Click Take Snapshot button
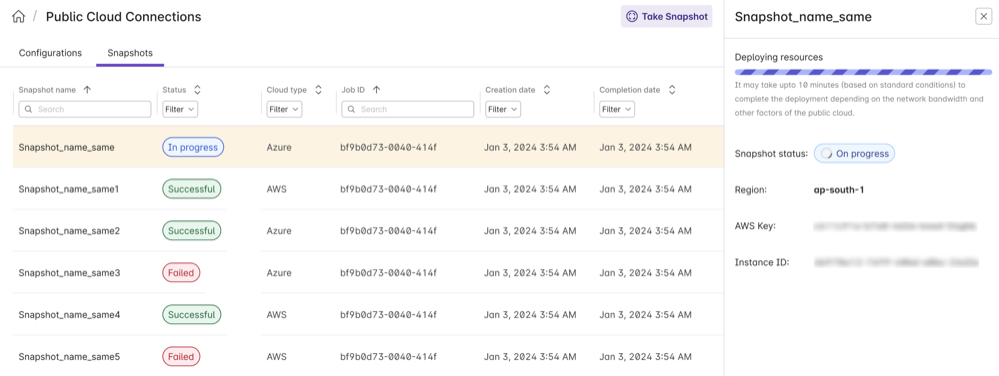The width and height of the screenshot is (999, 376). (x=666, y=17)
